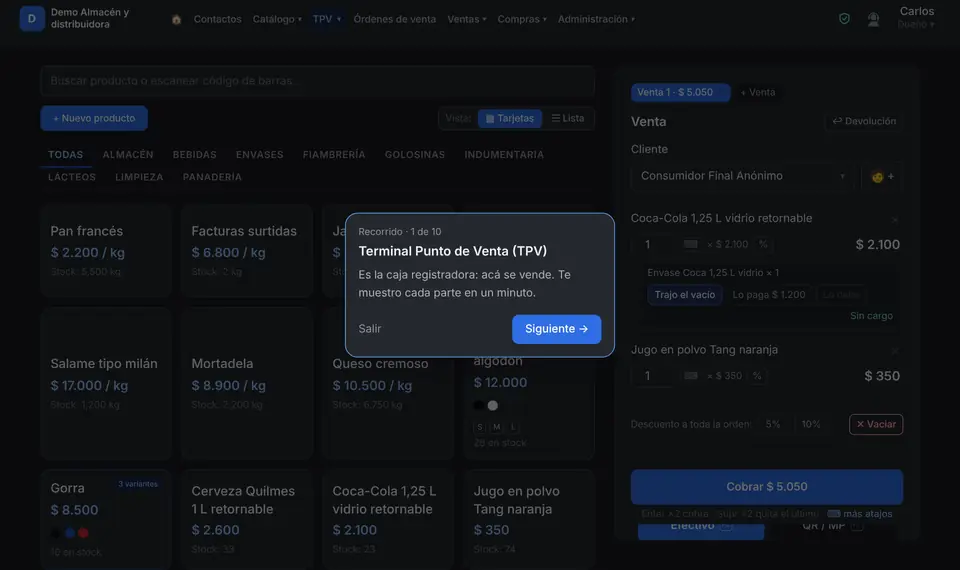Open the user avatar icon next to Carlos
Image resolution: width=960 pixels, height=570 pixels.
874,20
